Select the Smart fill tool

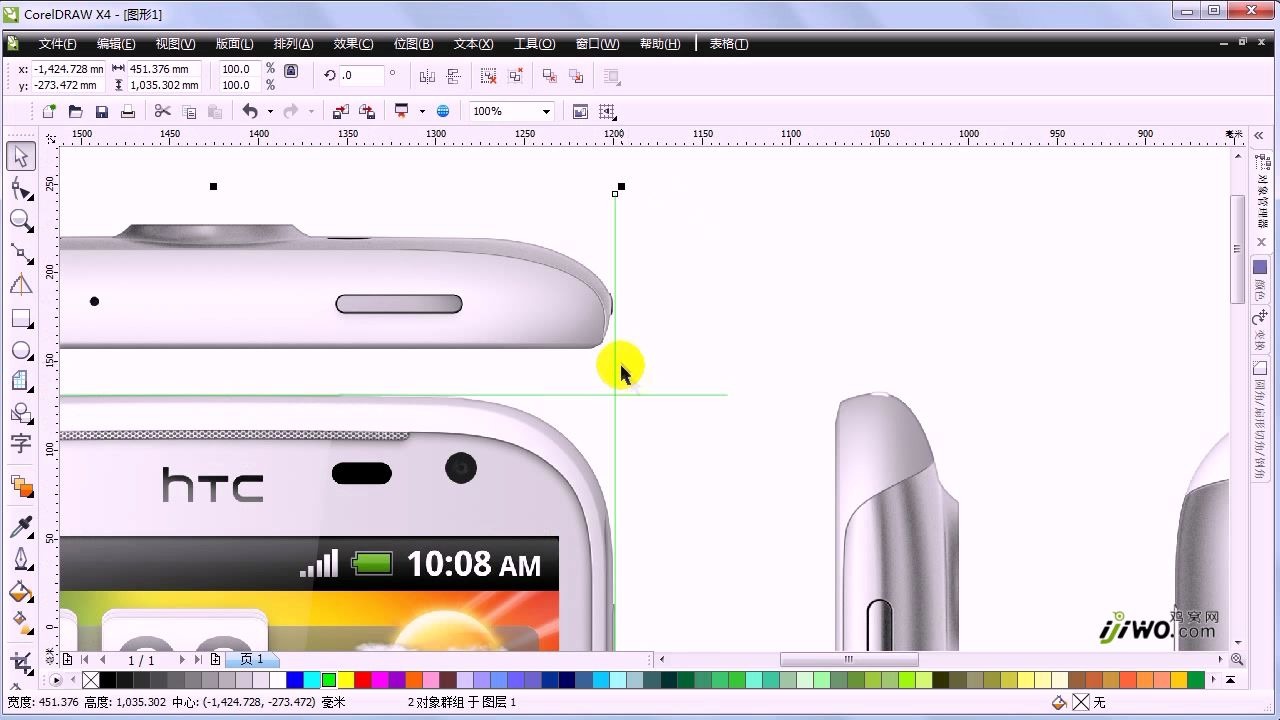tap(21, 286)
